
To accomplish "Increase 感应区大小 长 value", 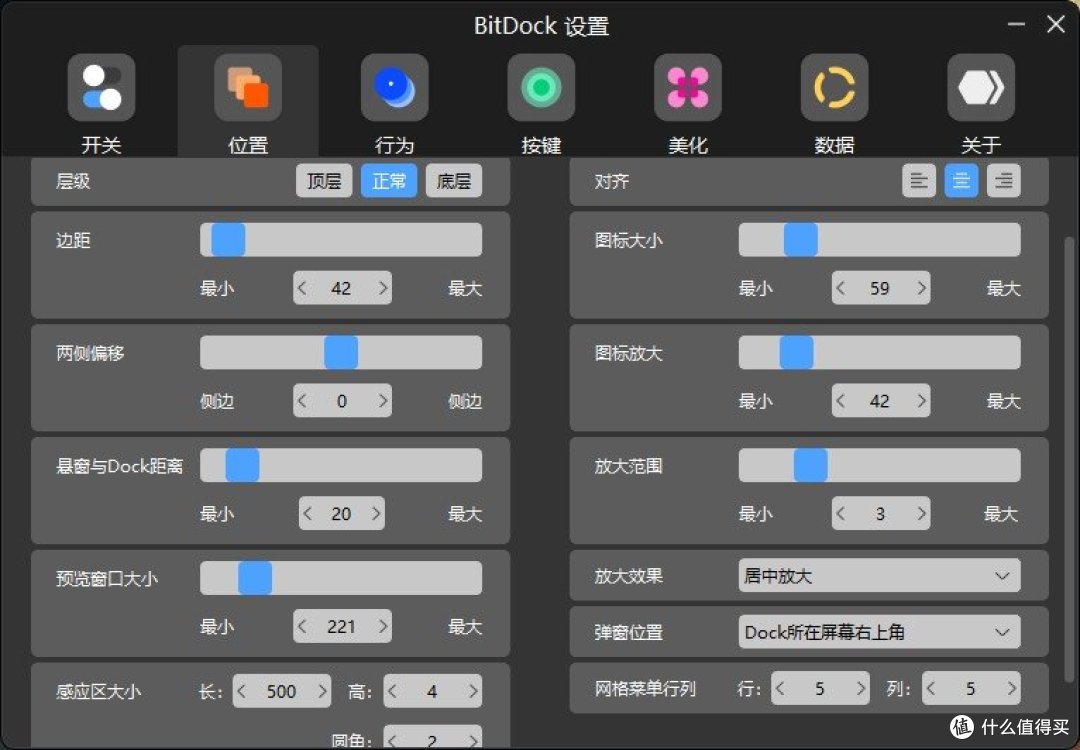I will coord(322,691).
